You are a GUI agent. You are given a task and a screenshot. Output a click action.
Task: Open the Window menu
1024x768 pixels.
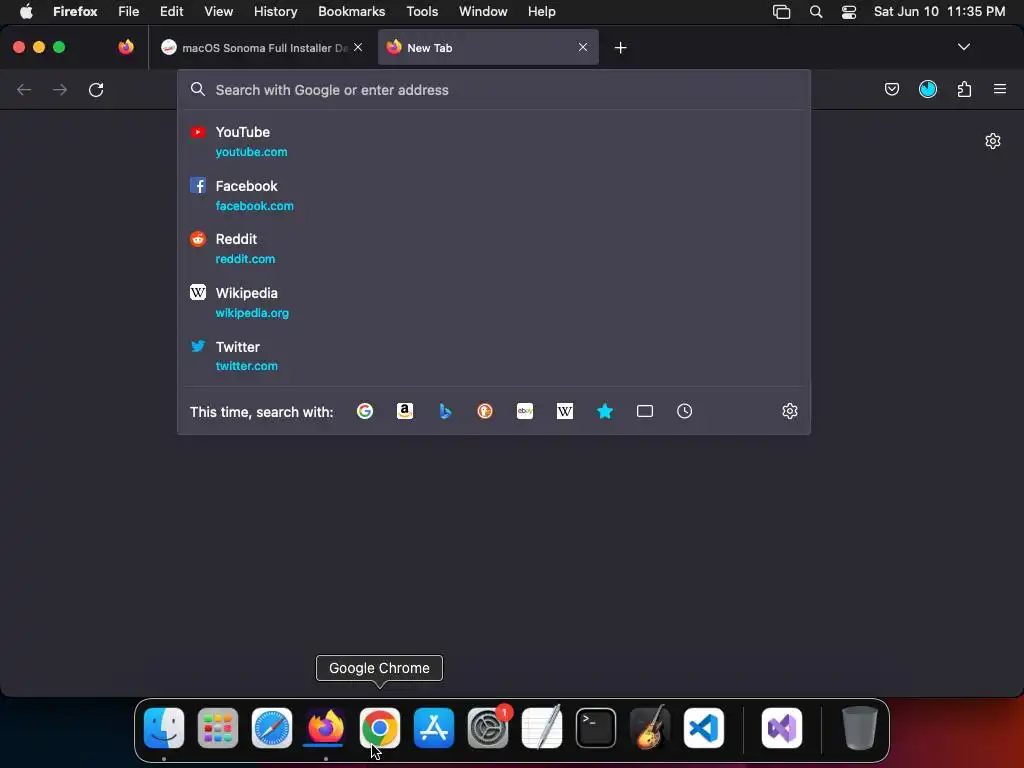tap(483, 11)
